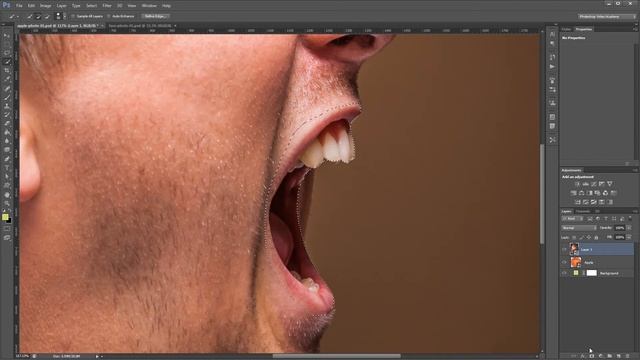640x360 pixels.
Task: Click the horizontal canvas scrollbar
Action: [x=337, y=356]
